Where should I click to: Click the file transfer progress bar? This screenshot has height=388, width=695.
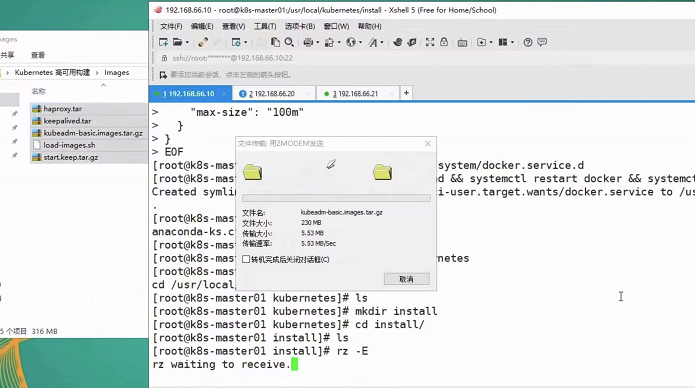click(x=336, y=198)
